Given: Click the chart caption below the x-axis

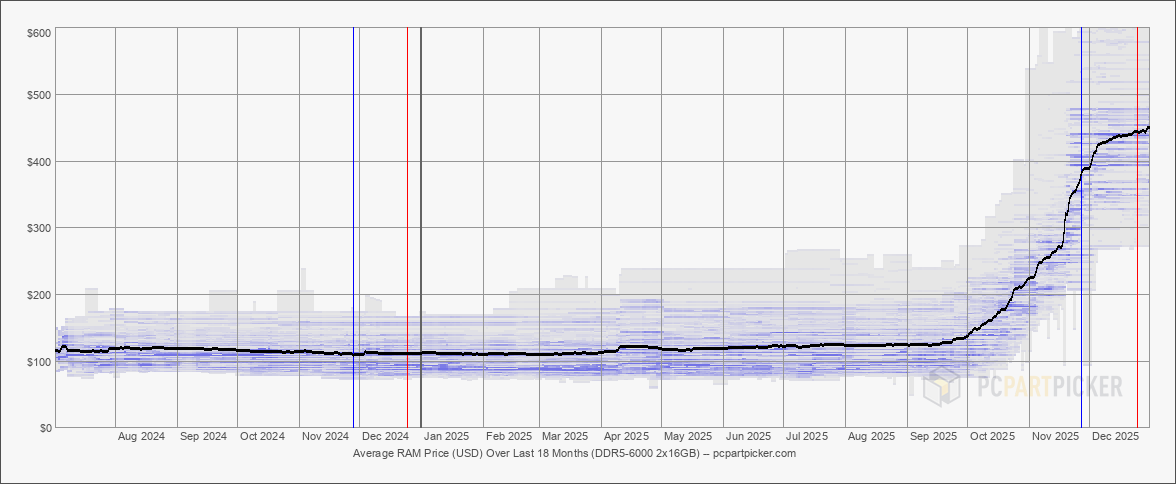Looking at the screenshot, I should click(574, 453).
